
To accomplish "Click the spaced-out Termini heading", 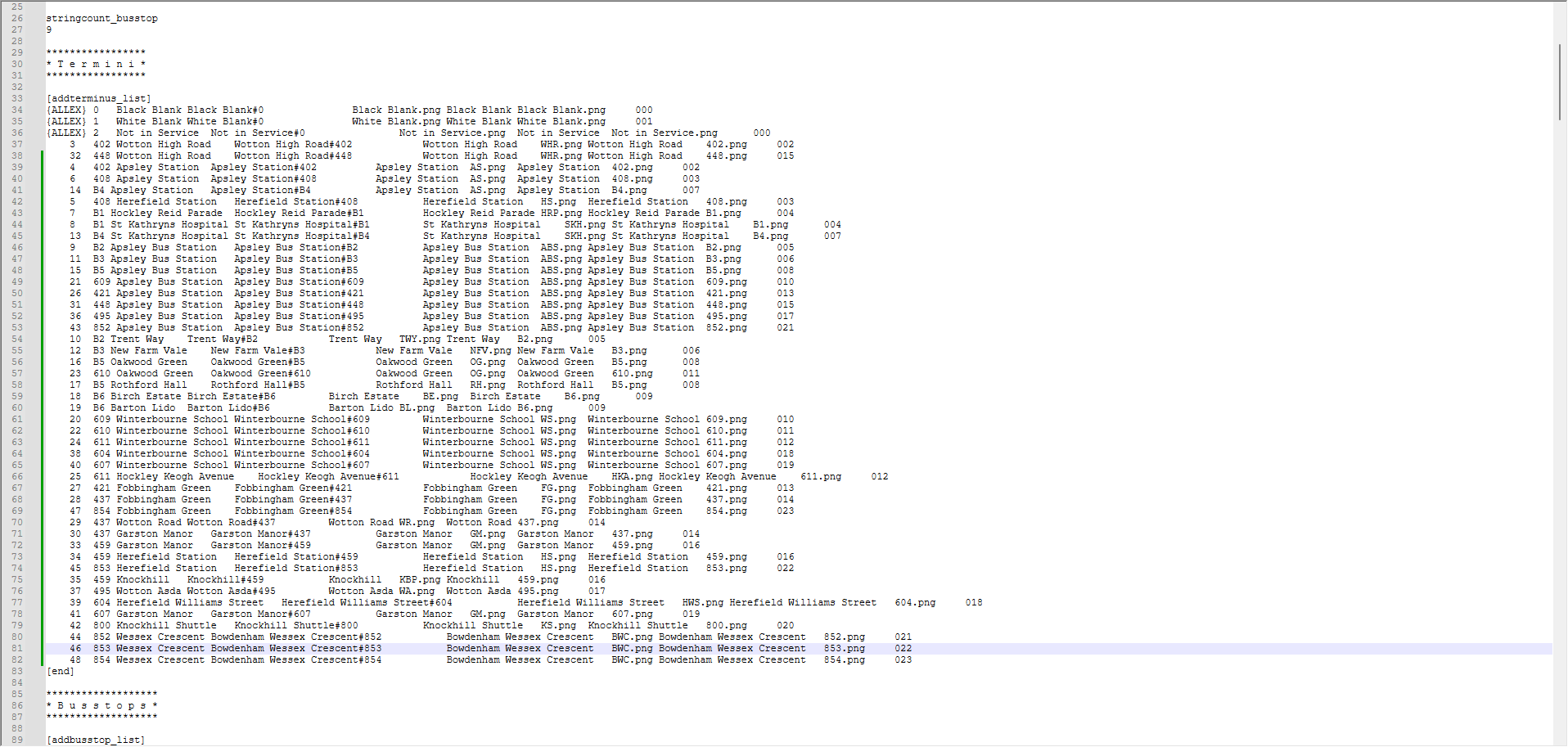I will click(96, 64).
